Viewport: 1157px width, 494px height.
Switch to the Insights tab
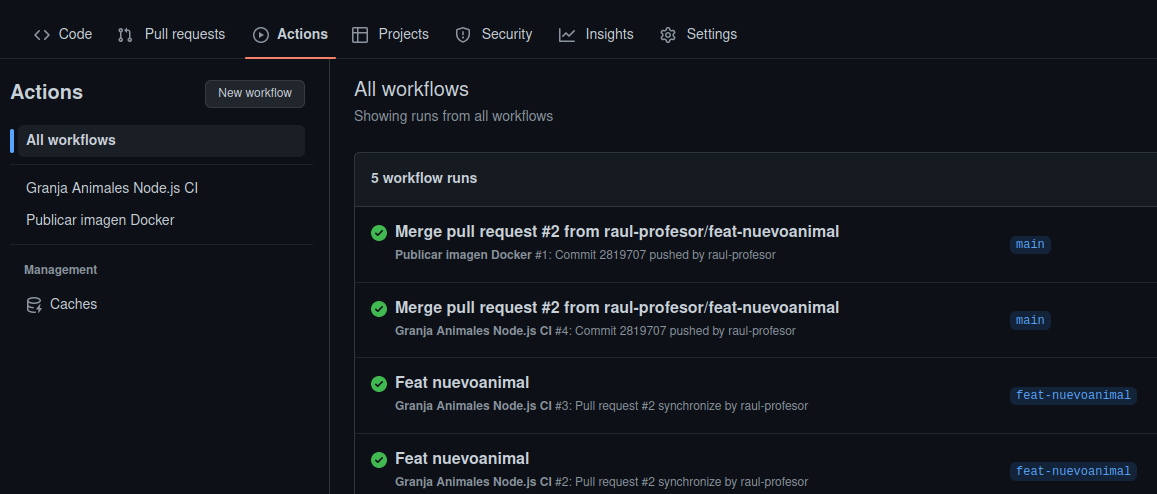(x=609, y=34)
